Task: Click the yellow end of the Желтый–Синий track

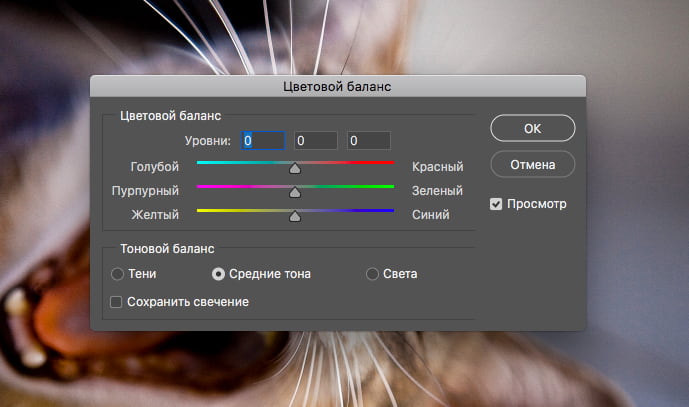Action: pos(201,210)
